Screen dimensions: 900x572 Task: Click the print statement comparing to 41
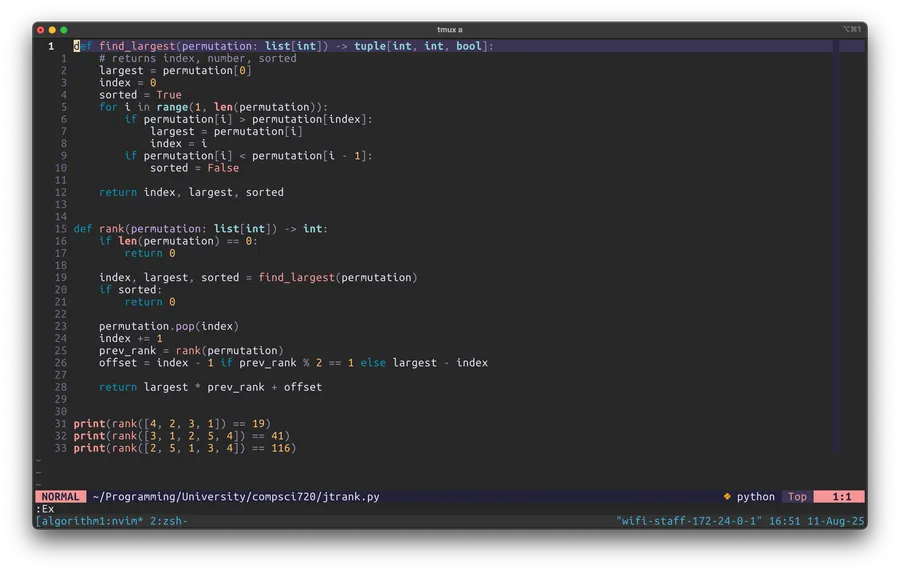click(x=181, y=436)
